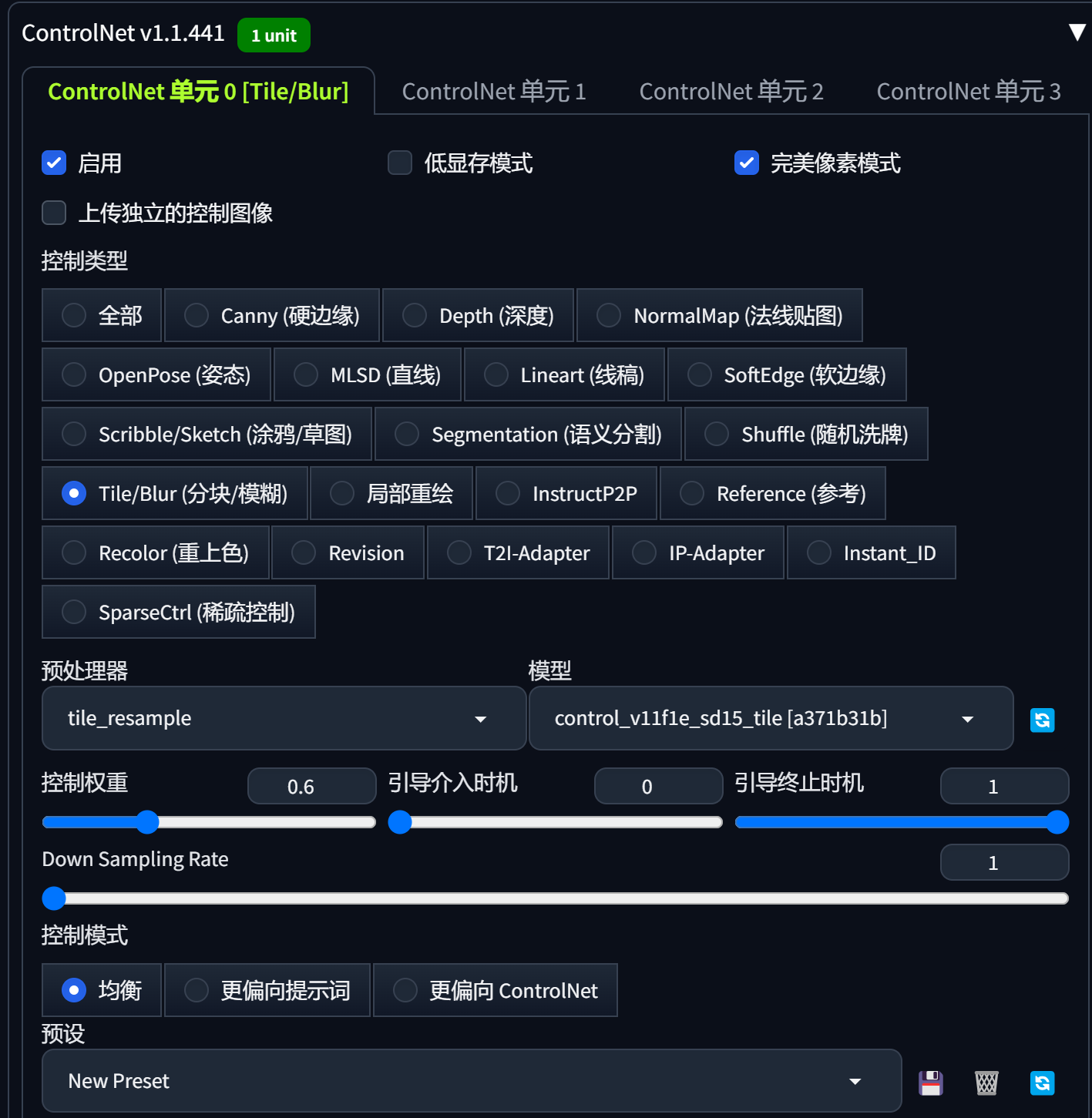Pick Recolor (重上色) control type
Screen dimensions: 1092x1118
[x=156, y=552]
